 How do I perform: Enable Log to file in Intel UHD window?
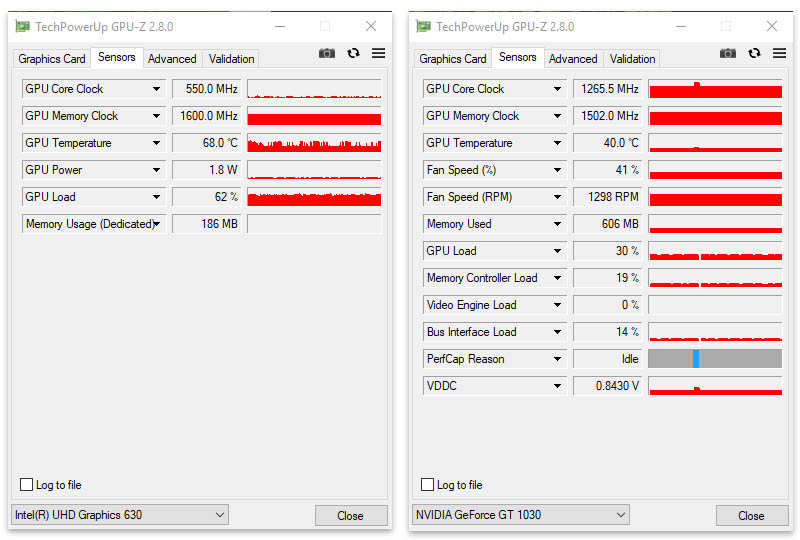(x=27, y=484)
